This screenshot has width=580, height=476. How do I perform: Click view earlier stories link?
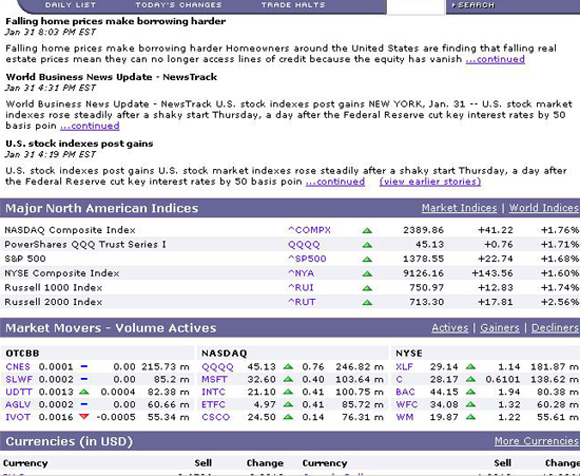[x=430, y=182]
